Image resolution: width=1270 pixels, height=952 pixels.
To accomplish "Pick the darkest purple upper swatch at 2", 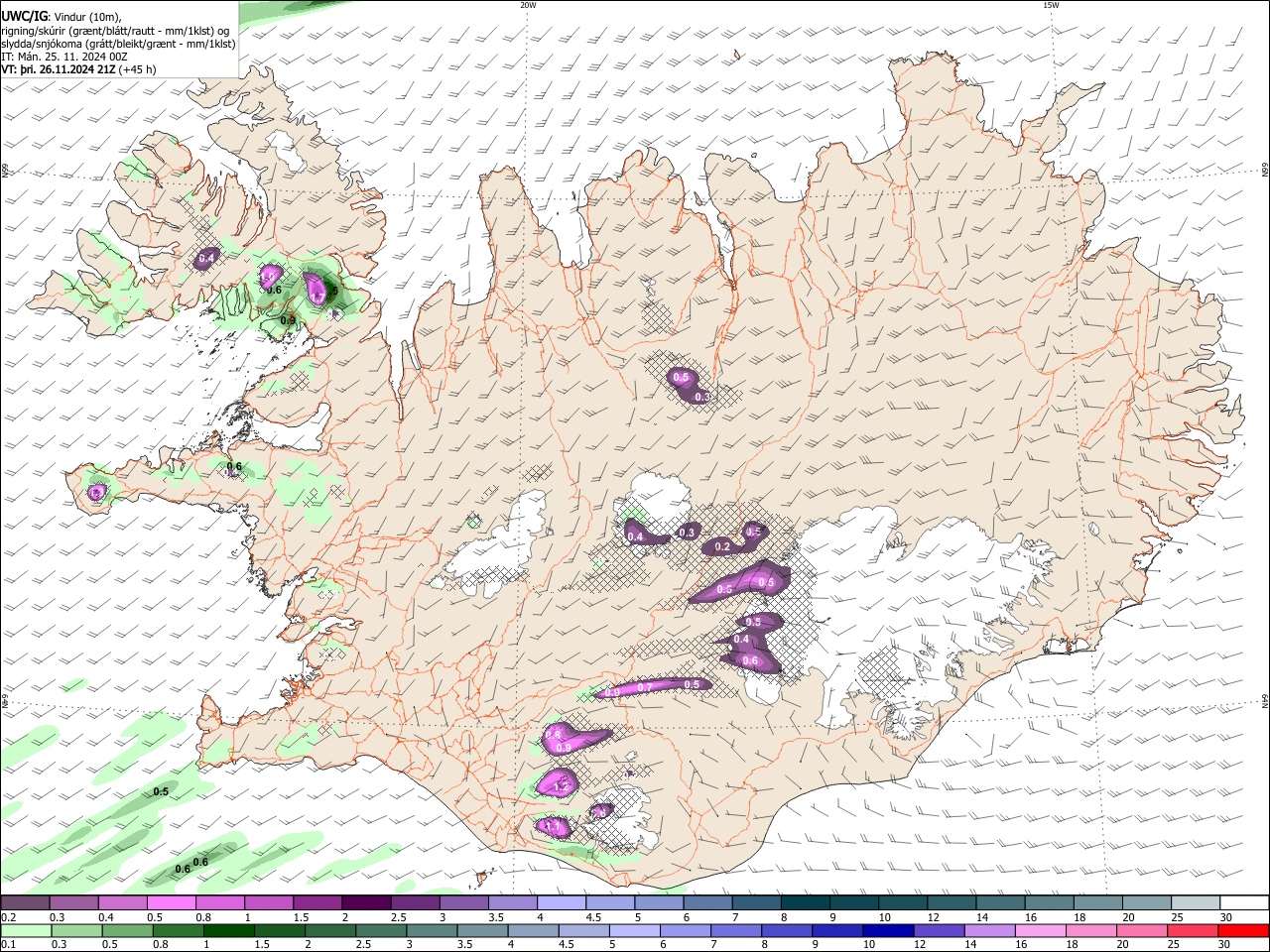I will click(x=366, y=902).
